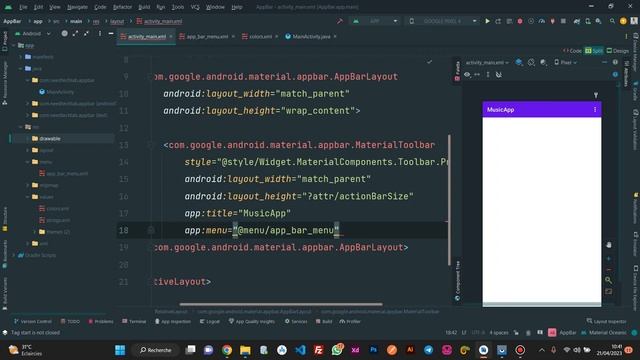Click the Recherche search box on taskbar
Image resolution: width=640 pixels, height=360 pixels.
click(x=156, y=350)
